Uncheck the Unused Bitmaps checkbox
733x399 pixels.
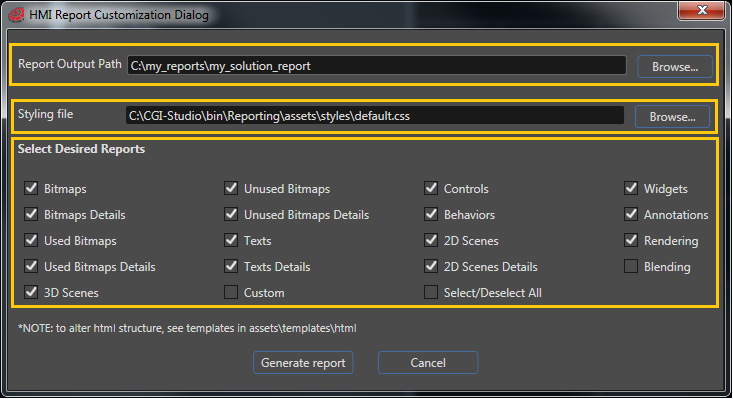pos(231,188)
